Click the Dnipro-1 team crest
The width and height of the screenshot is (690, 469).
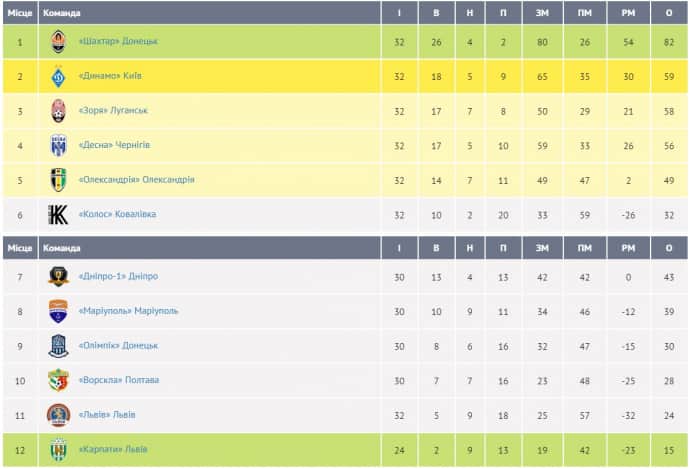[58, 276]
